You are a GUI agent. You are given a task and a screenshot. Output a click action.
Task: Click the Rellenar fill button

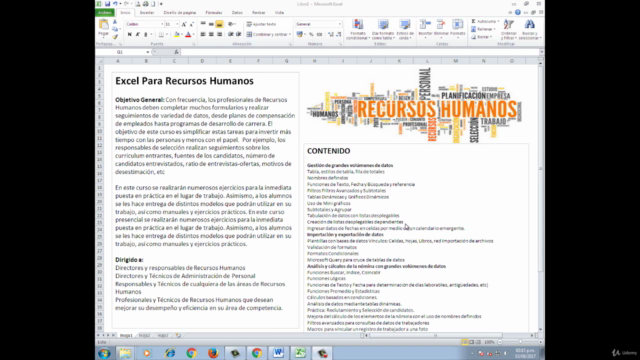click(x=483, y=29)
